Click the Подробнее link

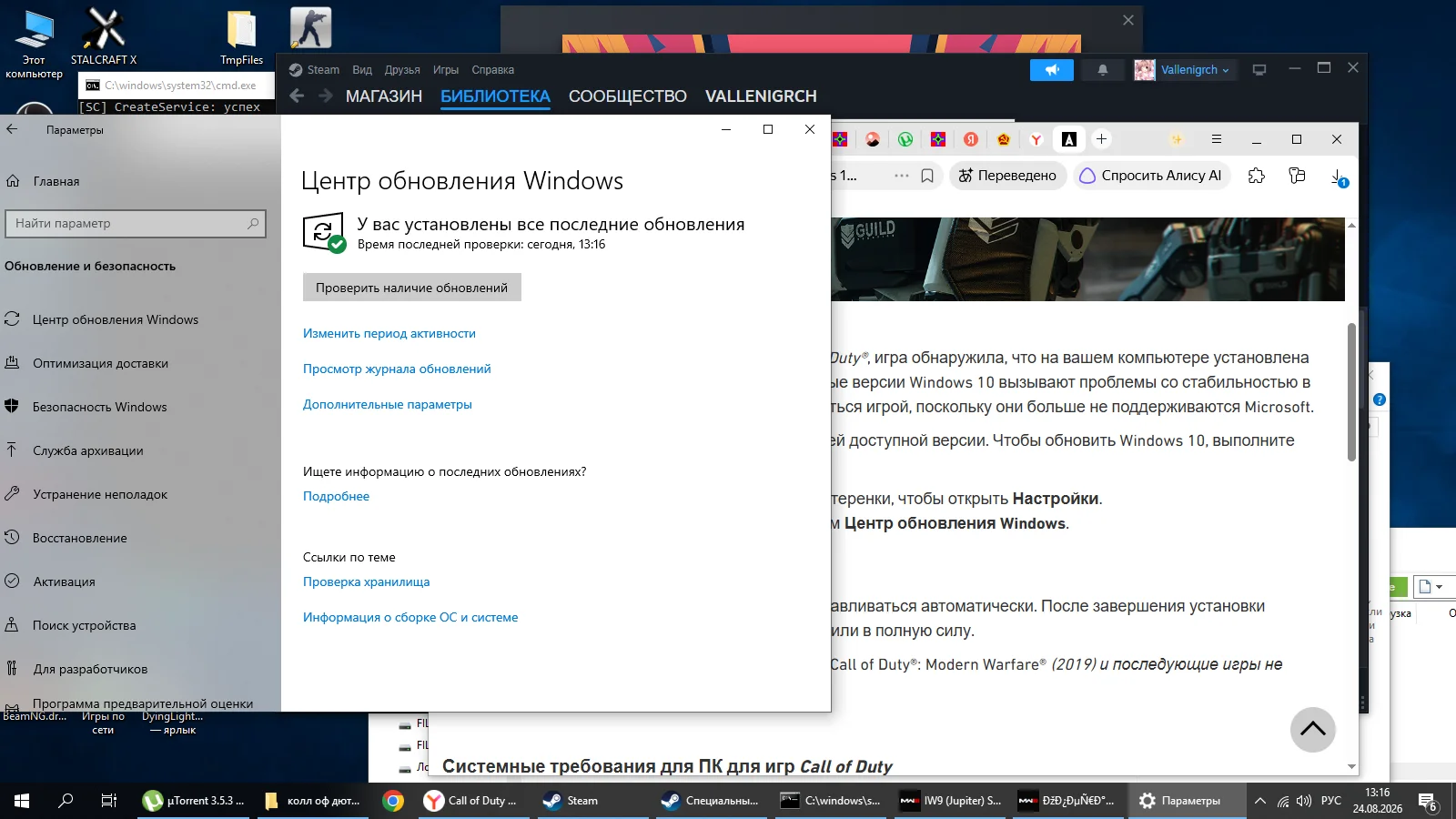pos(337,496)
